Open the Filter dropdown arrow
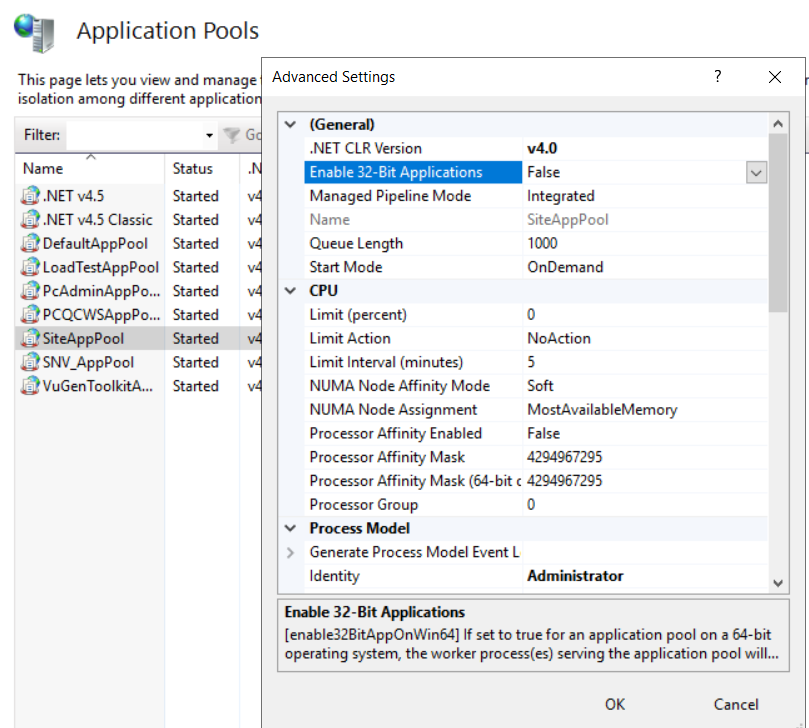Viewport: 809px width, 728px height. coord(210,135)
